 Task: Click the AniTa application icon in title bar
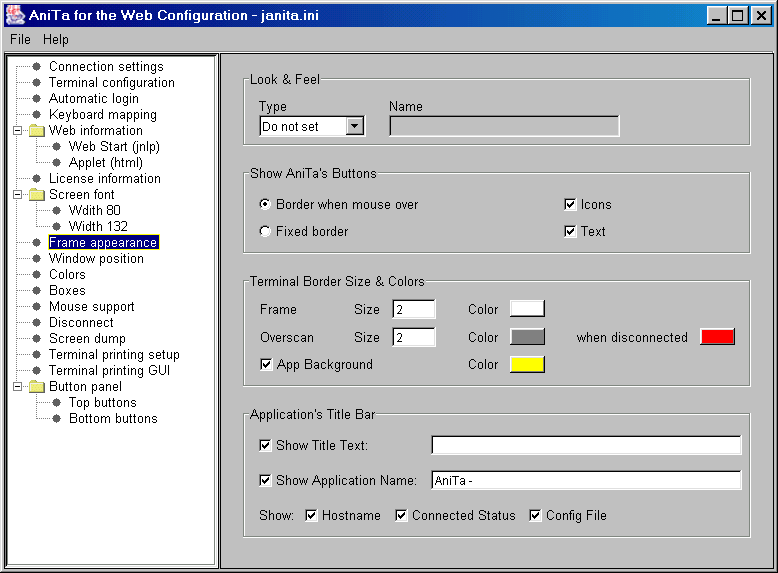15,15
